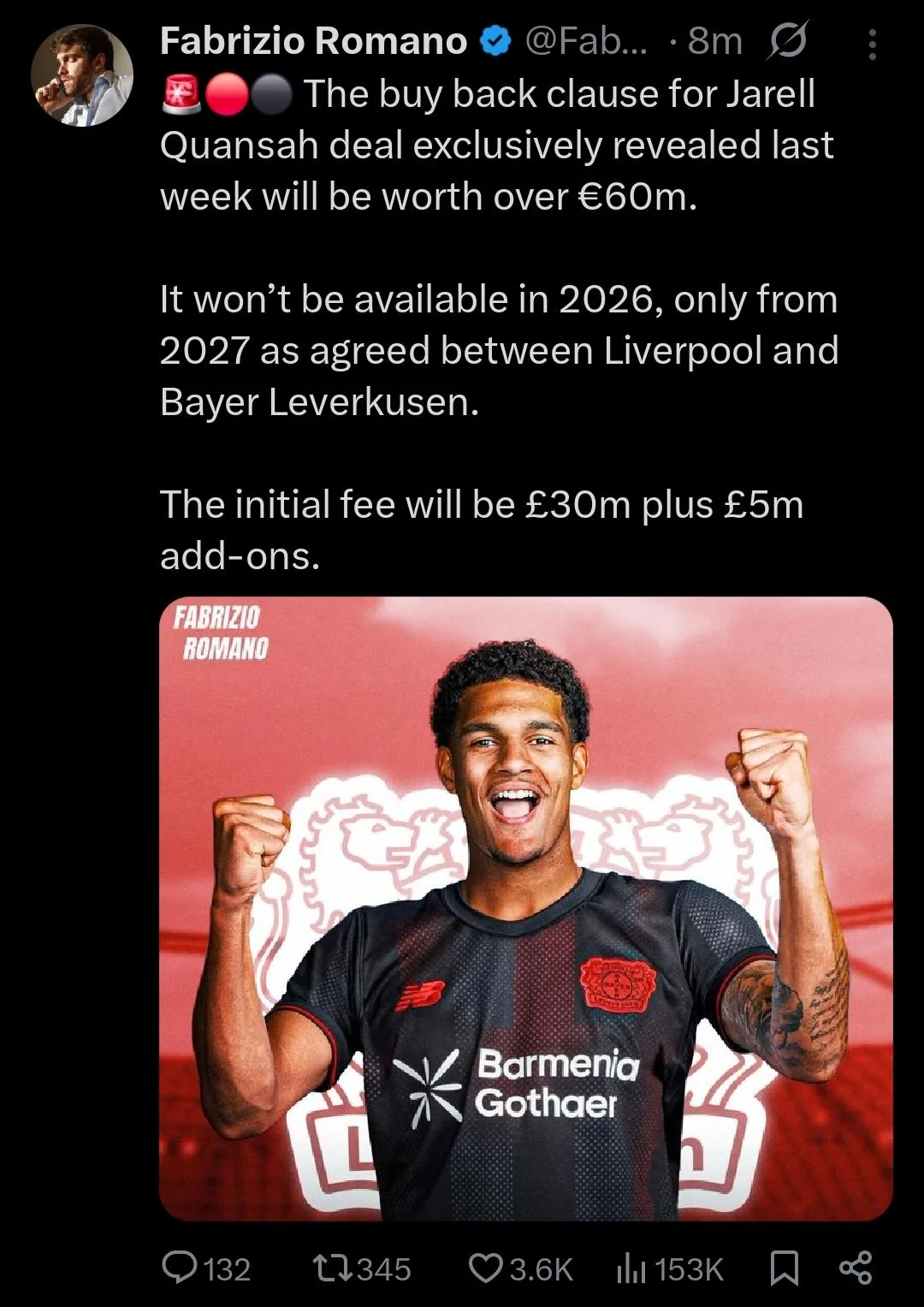This screenshot has height=1307, width=924.
Task: Click the 3.6K likes count
Action: click(542, 1268)
